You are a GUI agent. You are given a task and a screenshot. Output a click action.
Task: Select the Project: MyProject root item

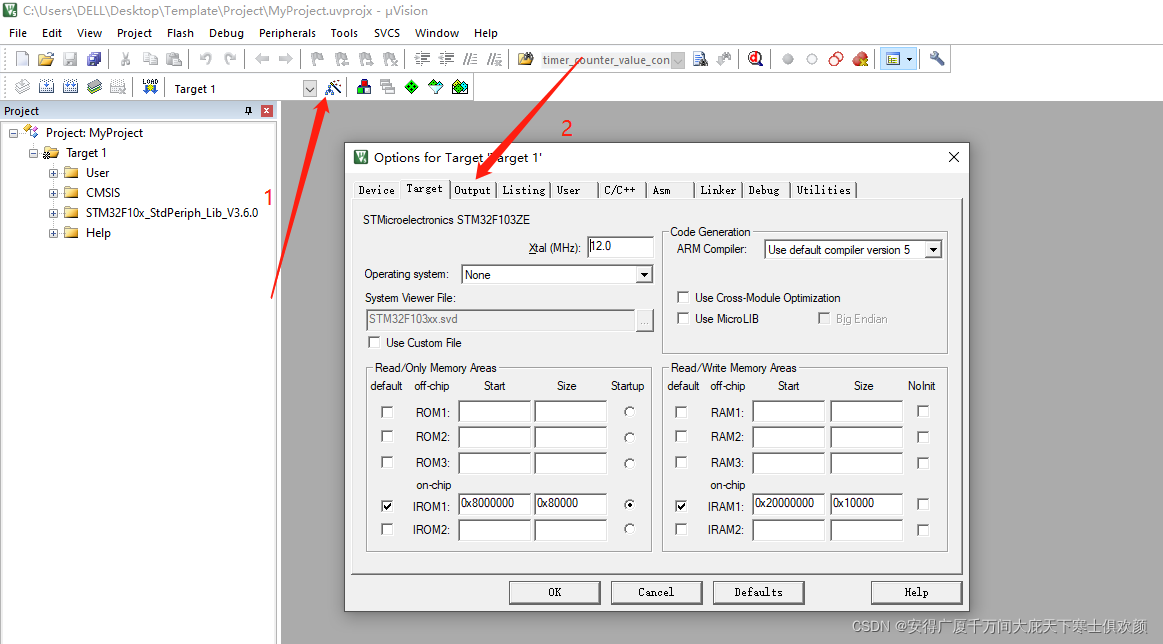pos(94,133)
